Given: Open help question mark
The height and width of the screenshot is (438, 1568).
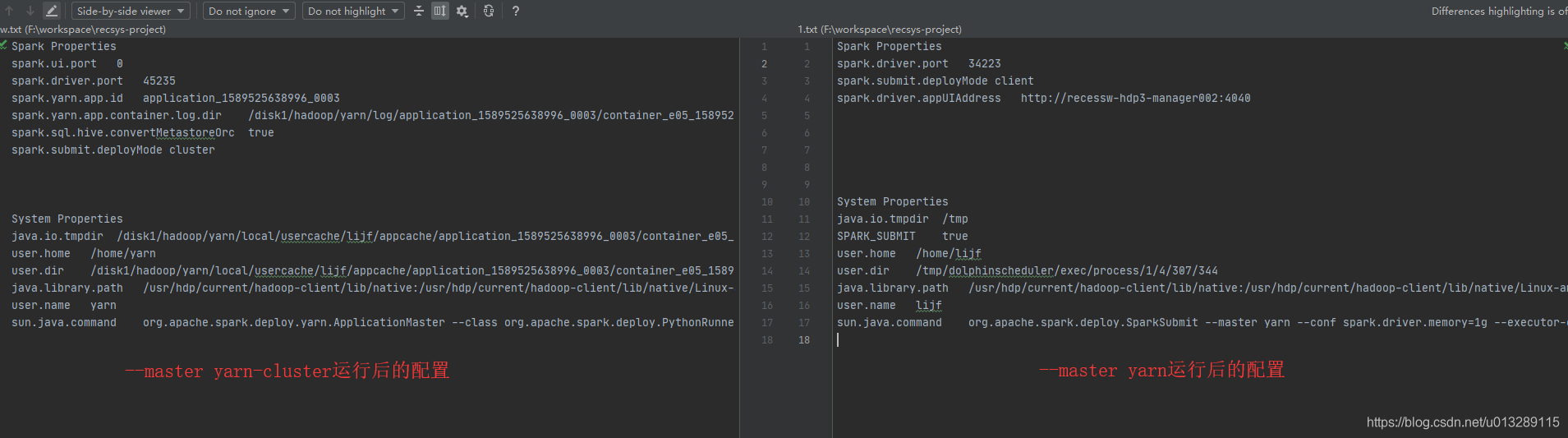Looking at the screenshot, I should 515,11.
